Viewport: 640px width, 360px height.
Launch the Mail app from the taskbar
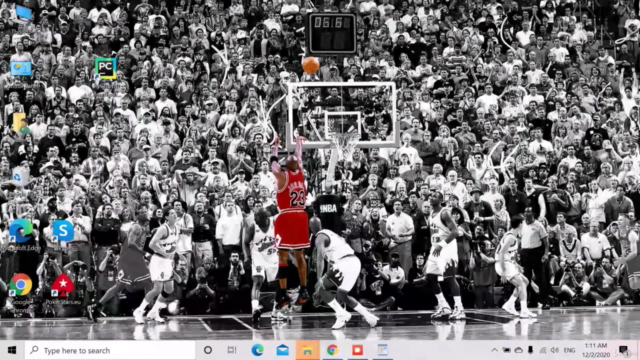pyautogui.click(x=282, y=350)
